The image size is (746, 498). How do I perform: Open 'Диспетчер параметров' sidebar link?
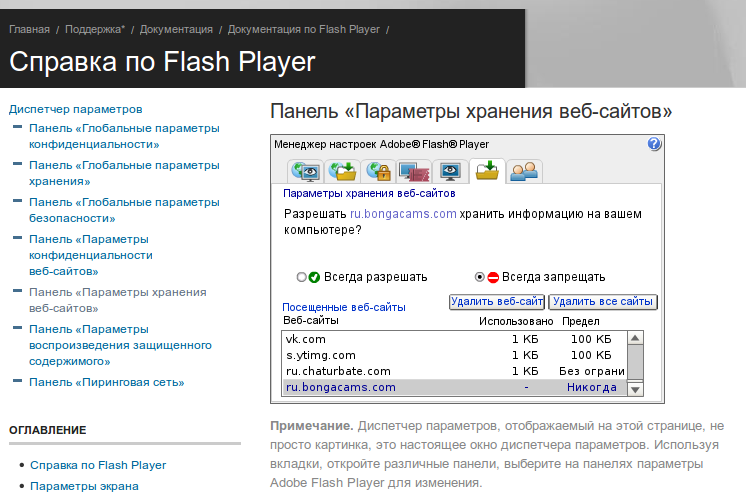76,109
